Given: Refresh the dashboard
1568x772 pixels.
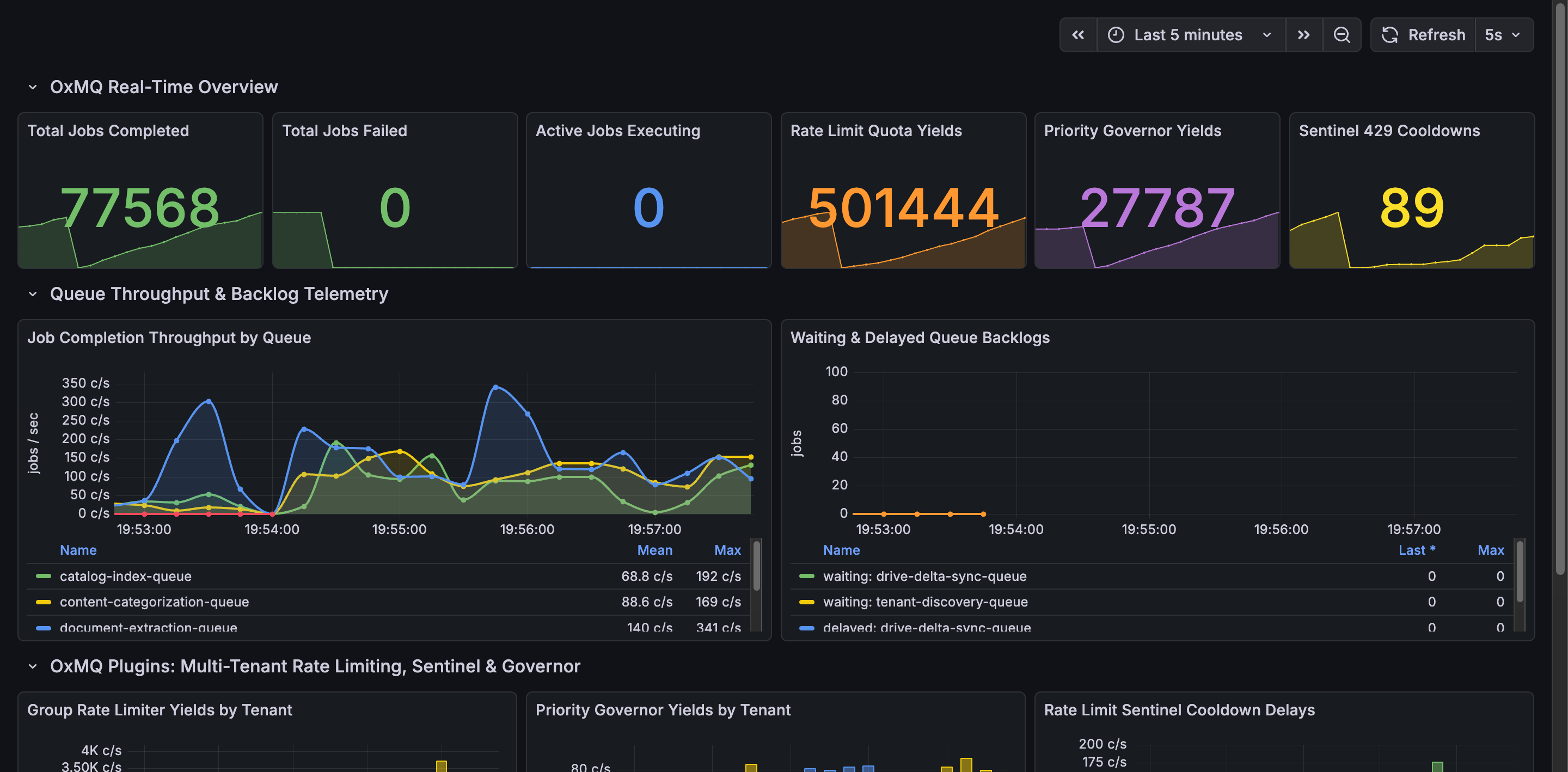Looking at the screenshot, I should click(x=1423, y=35).
